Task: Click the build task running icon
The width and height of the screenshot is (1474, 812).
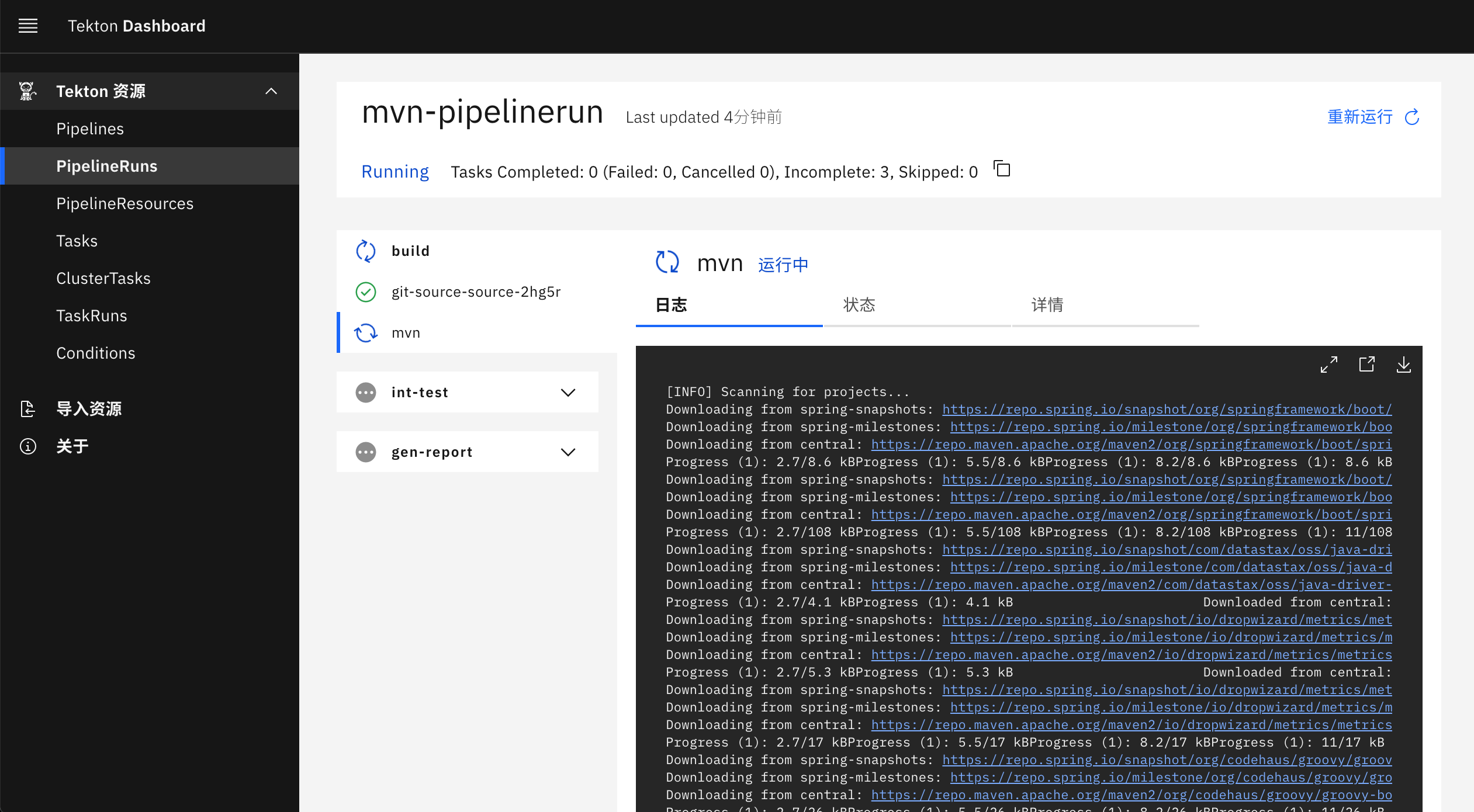Action: pos(366,251)
